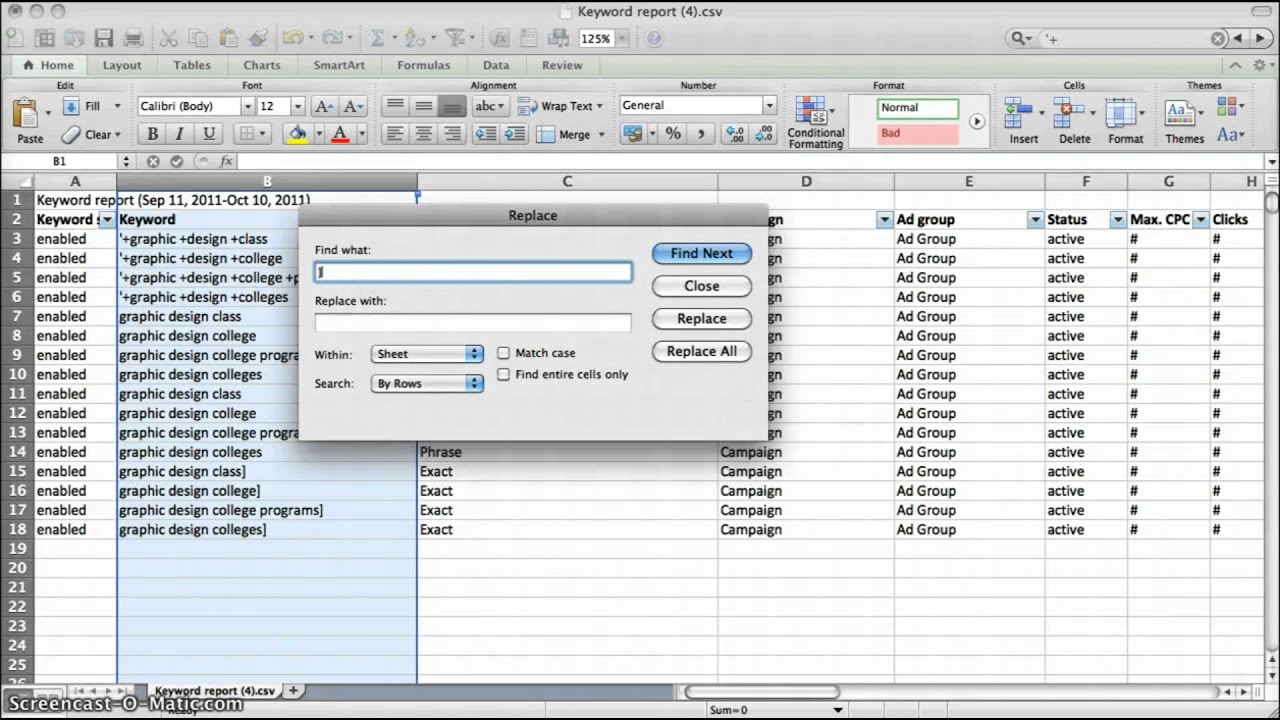
Task: Click the Delete cells icon
Action: click(1069, 114)
